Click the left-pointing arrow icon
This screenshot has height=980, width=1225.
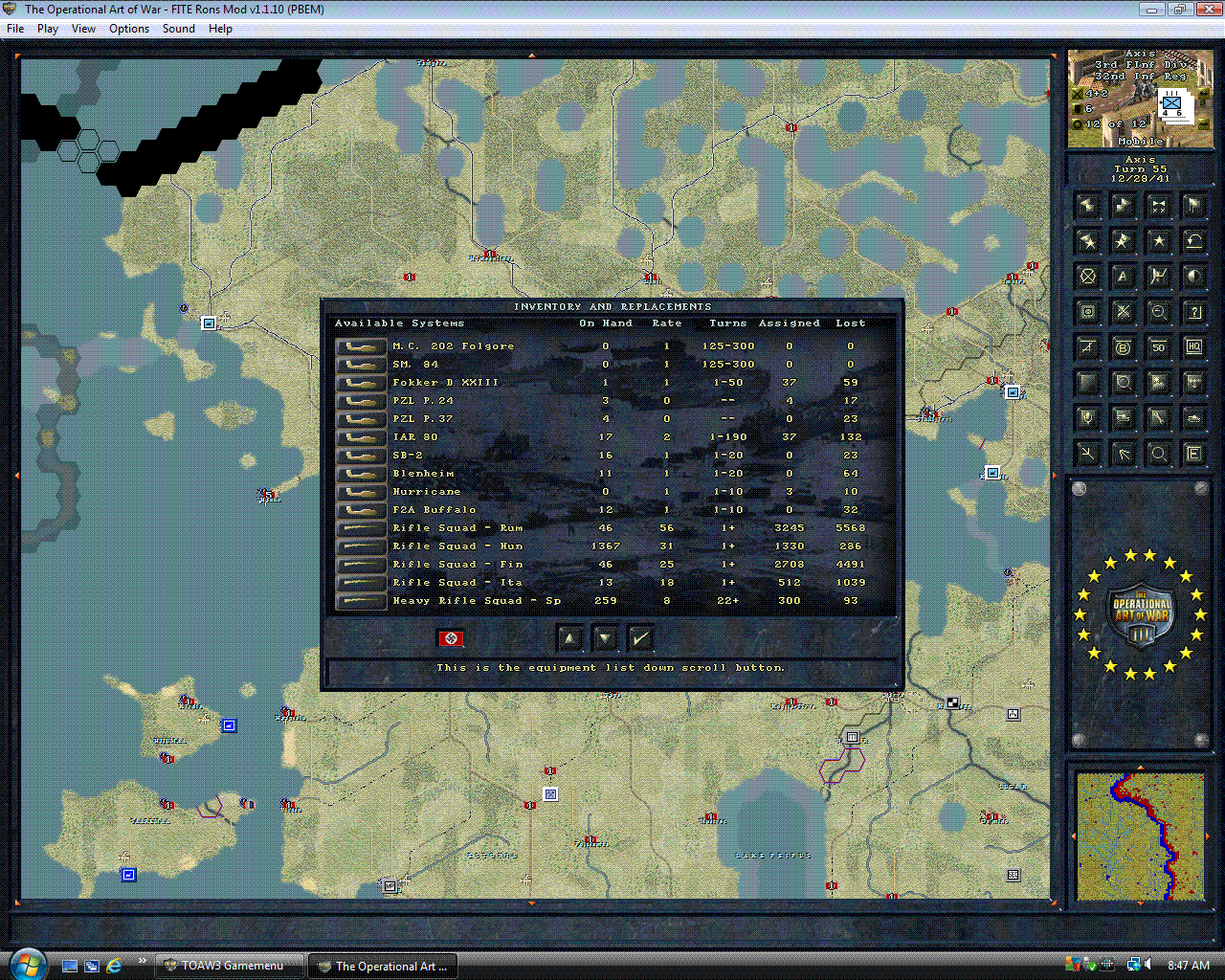(1088, 206)
